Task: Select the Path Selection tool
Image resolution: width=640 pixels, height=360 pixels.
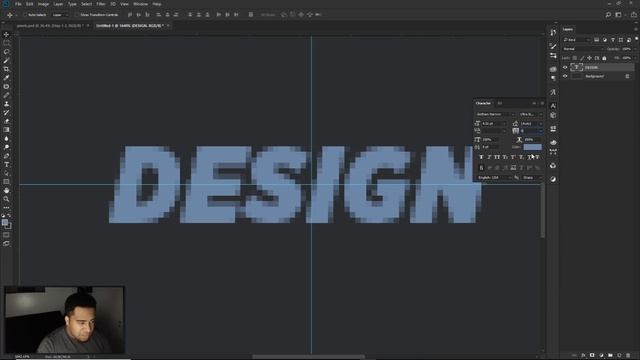Action: [6, 173]
